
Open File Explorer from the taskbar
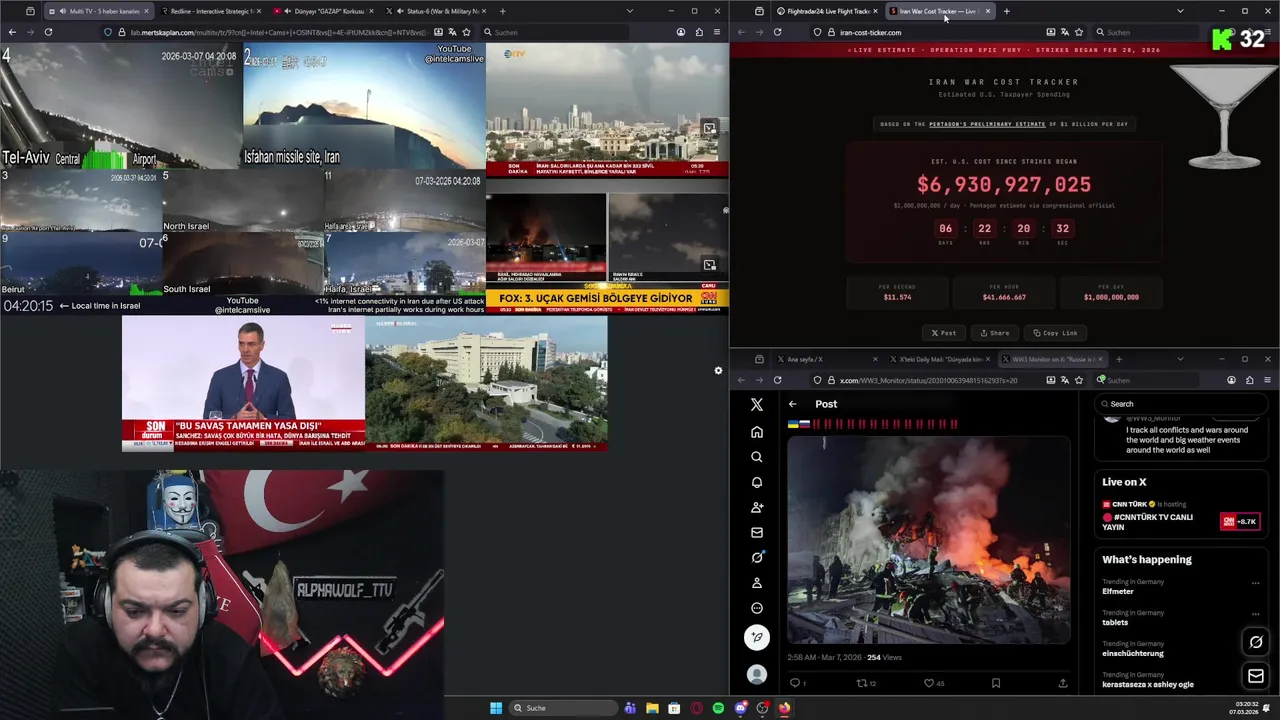652,708
